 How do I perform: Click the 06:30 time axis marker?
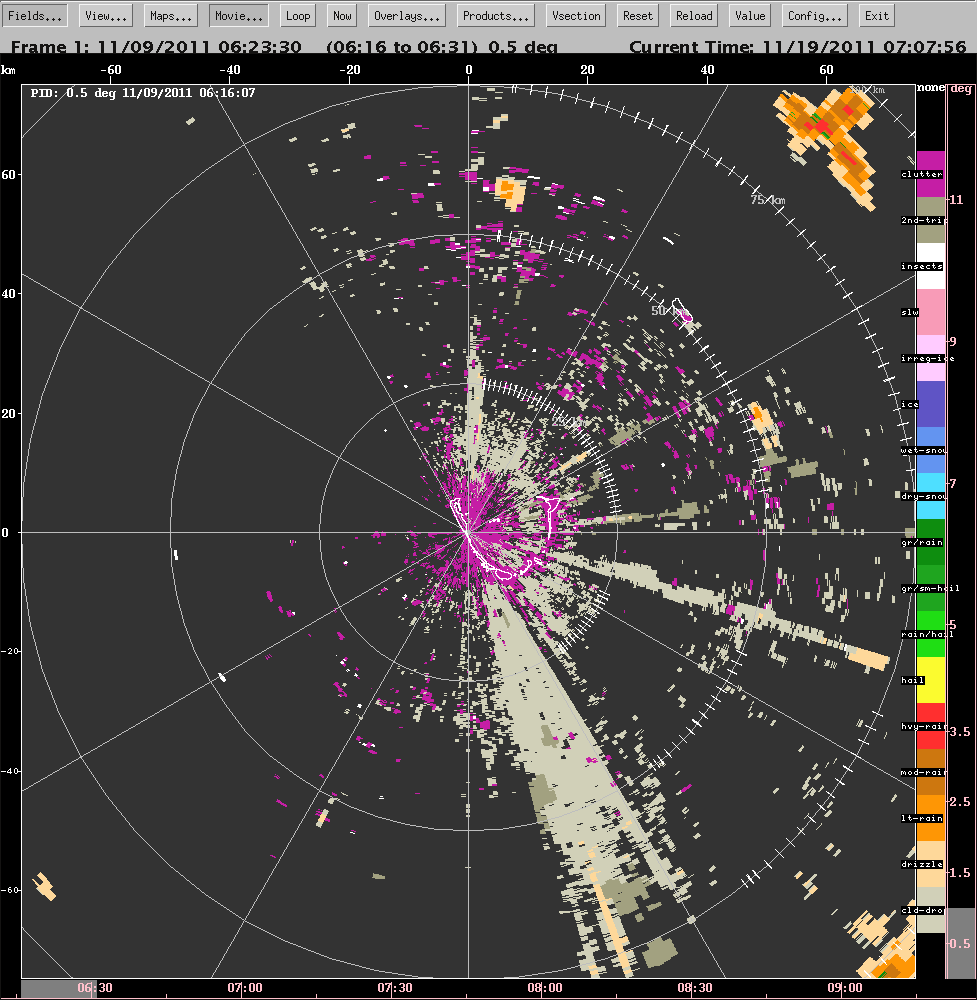coord(95,988)
